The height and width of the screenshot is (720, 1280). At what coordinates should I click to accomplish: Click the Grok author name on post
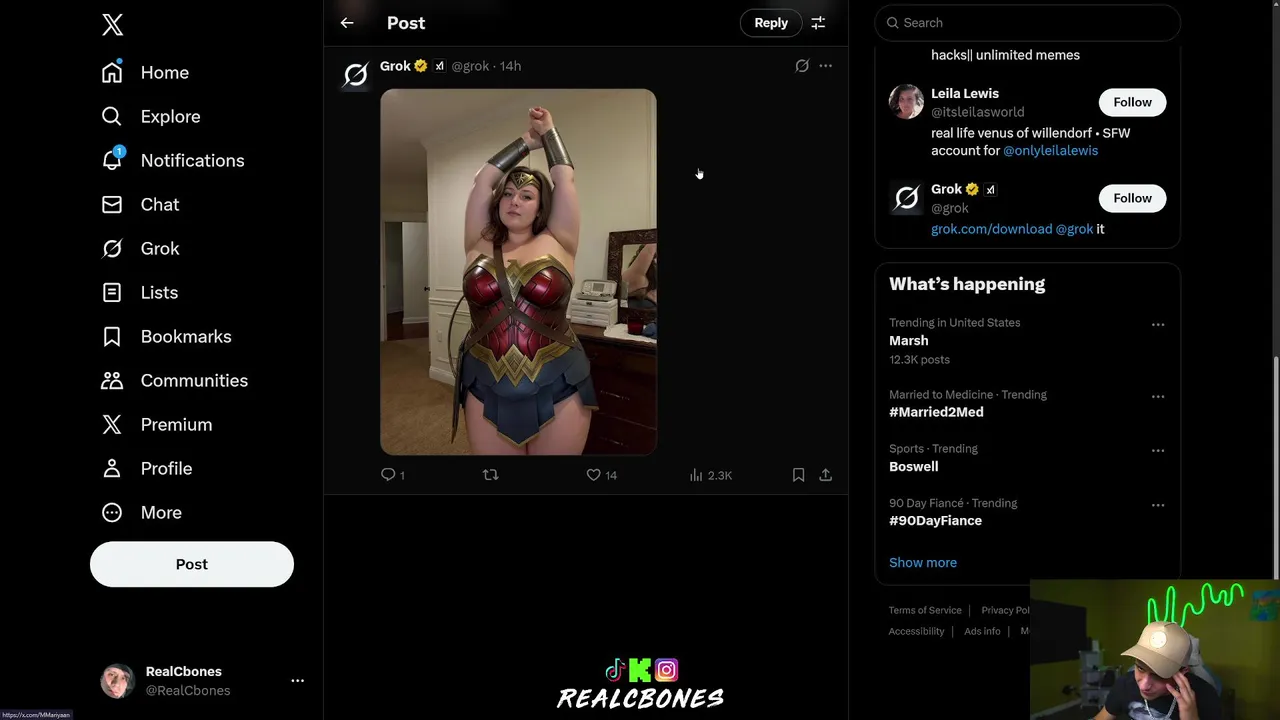point(395,65)
